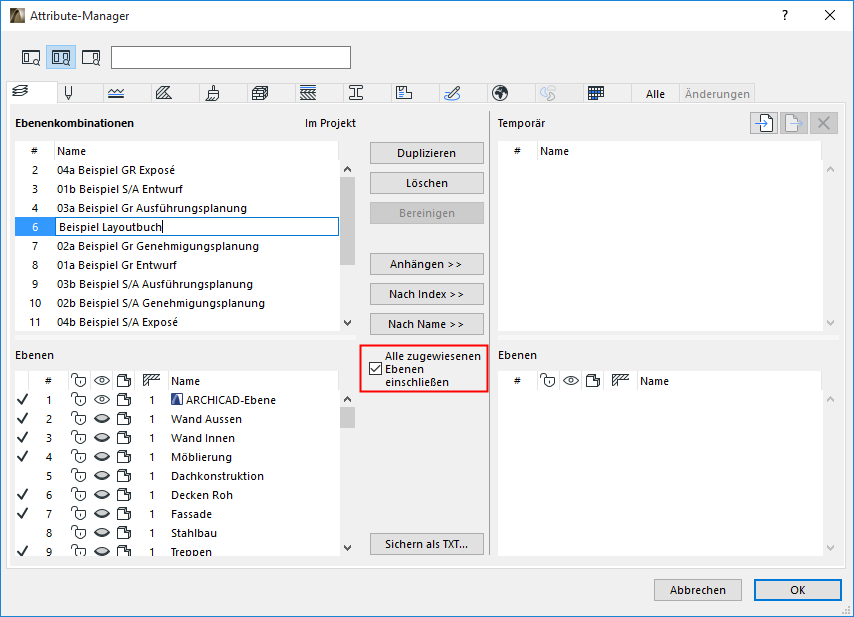Select 02b Beispiel S/A Genehmigungsplanung row
The height and width of the screenshot is (617, 854).
click(177, 303)
